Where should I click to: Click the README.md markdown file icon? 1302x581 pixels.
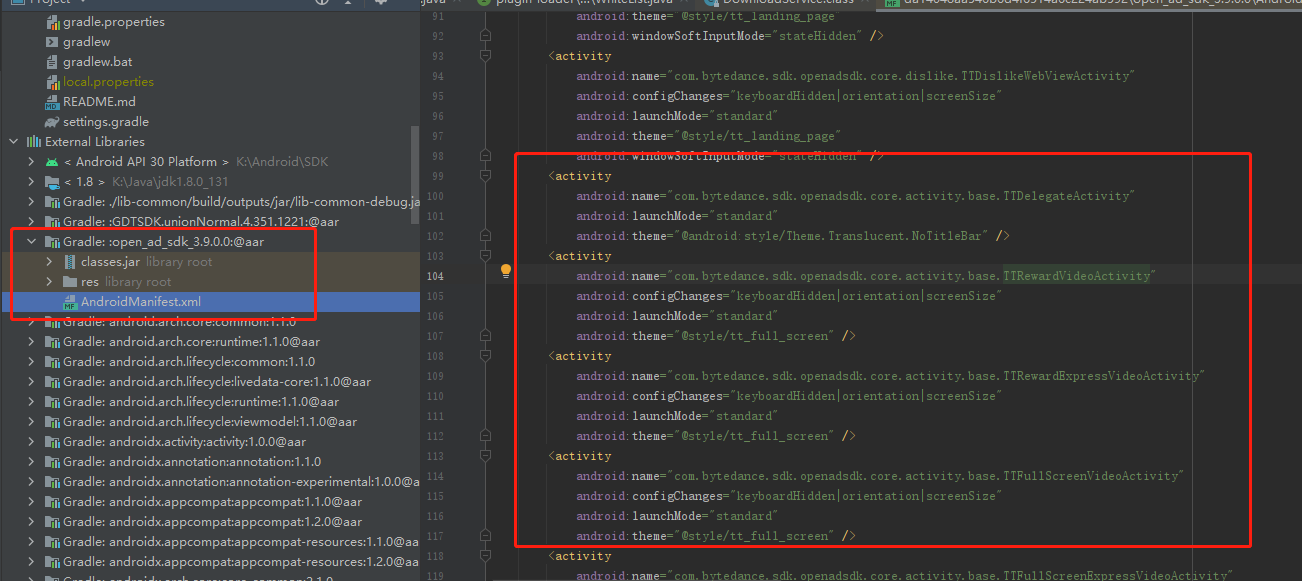[x=52, y=102]
